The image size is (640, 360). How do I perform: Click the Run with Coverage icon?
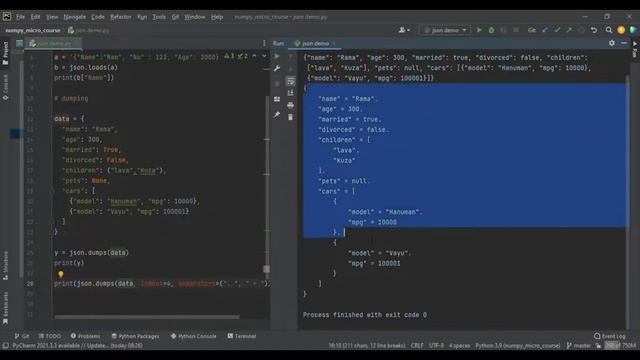503,30
